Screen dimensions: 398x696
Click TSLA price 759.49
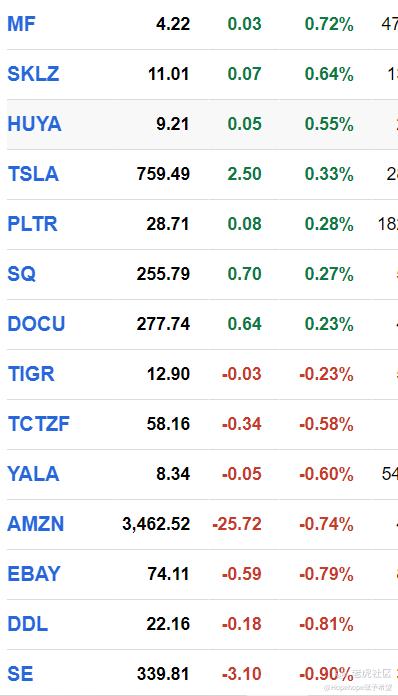pyautogui.click(x=163, y=174)
